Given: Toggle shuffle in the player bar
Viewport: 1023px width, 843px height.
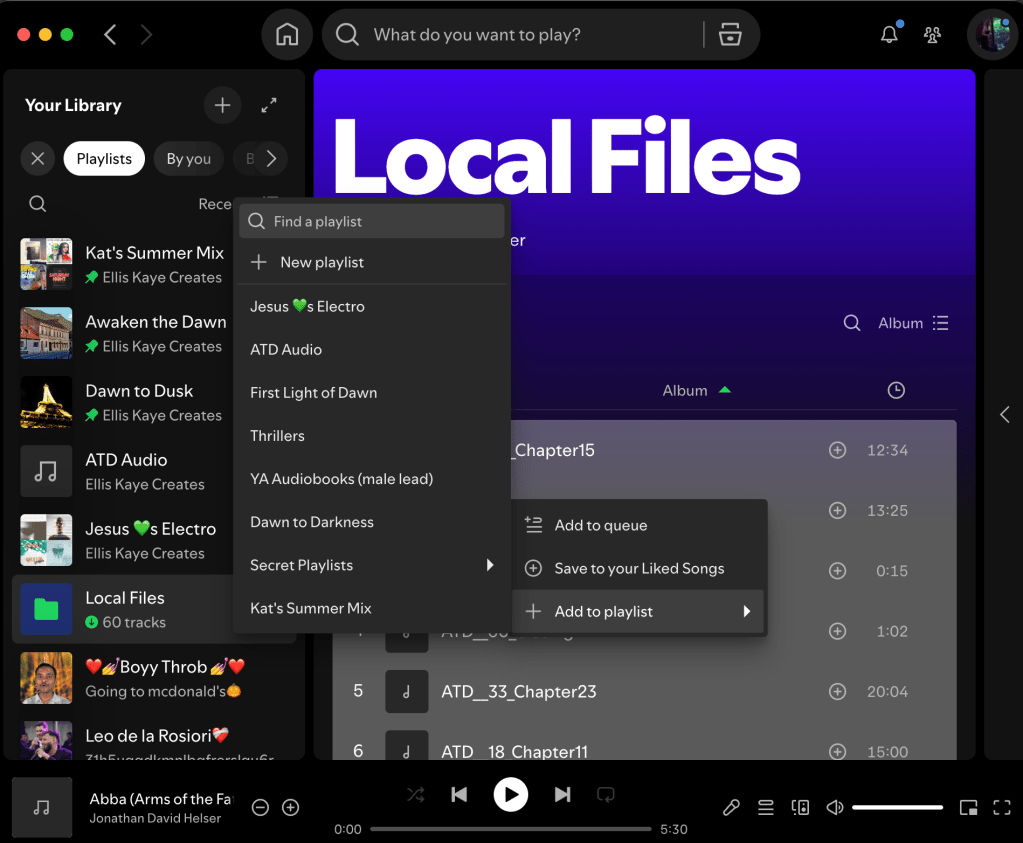Looking at the screenshot, I should point(415,795).
